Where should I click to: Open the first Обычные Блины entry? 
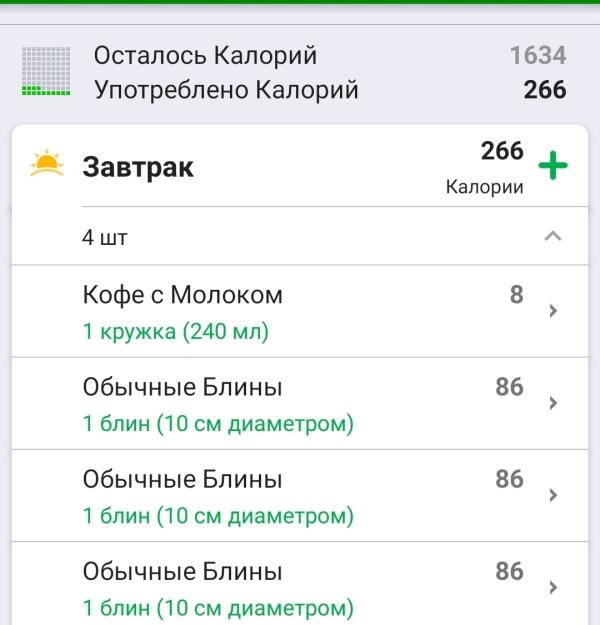point(300,403)
